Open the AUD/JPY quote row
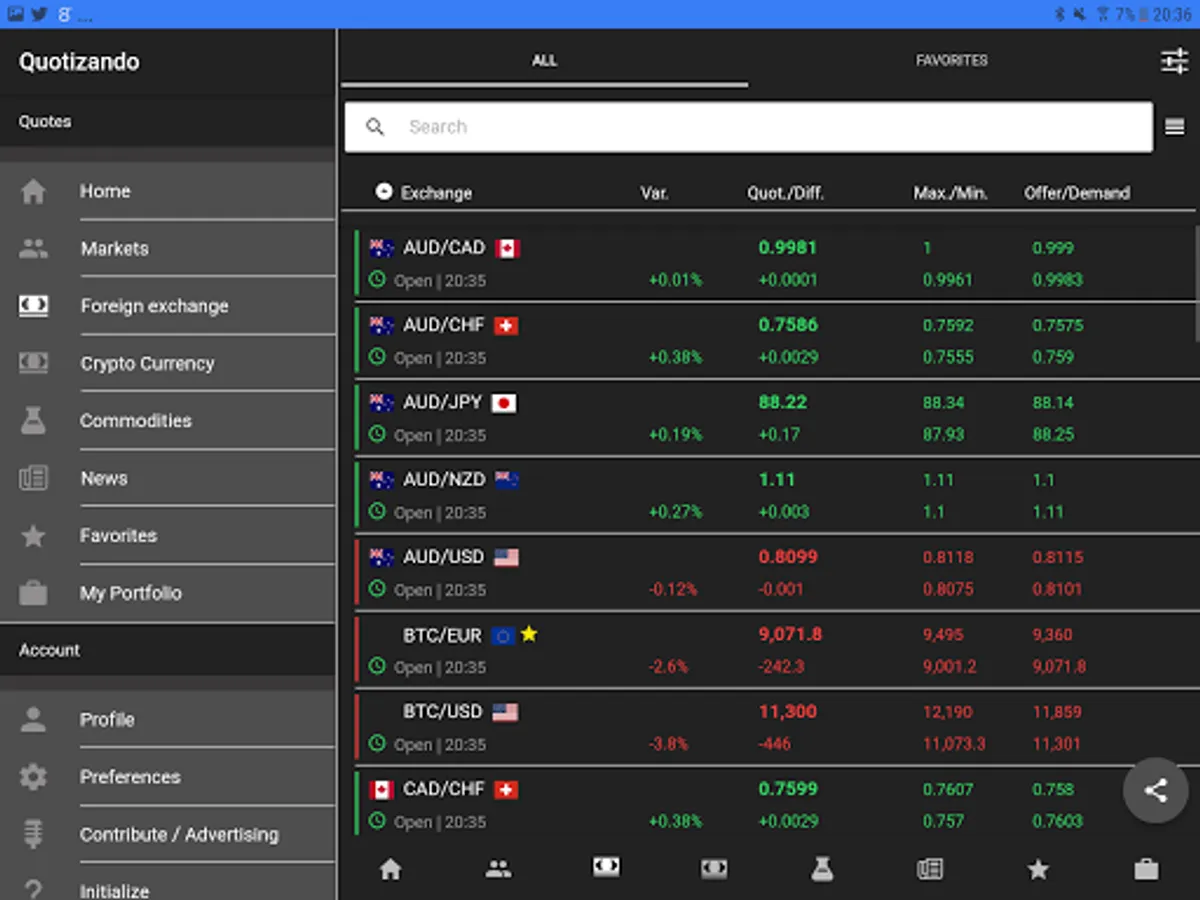This screenshot has height=900, width=1200. click(x=775, y=418)
